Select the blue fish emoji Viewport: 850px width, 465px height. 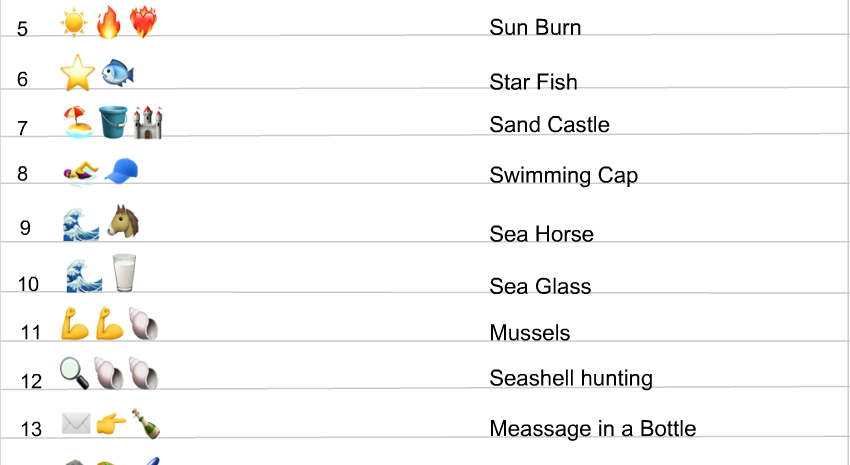coord(118,73)
